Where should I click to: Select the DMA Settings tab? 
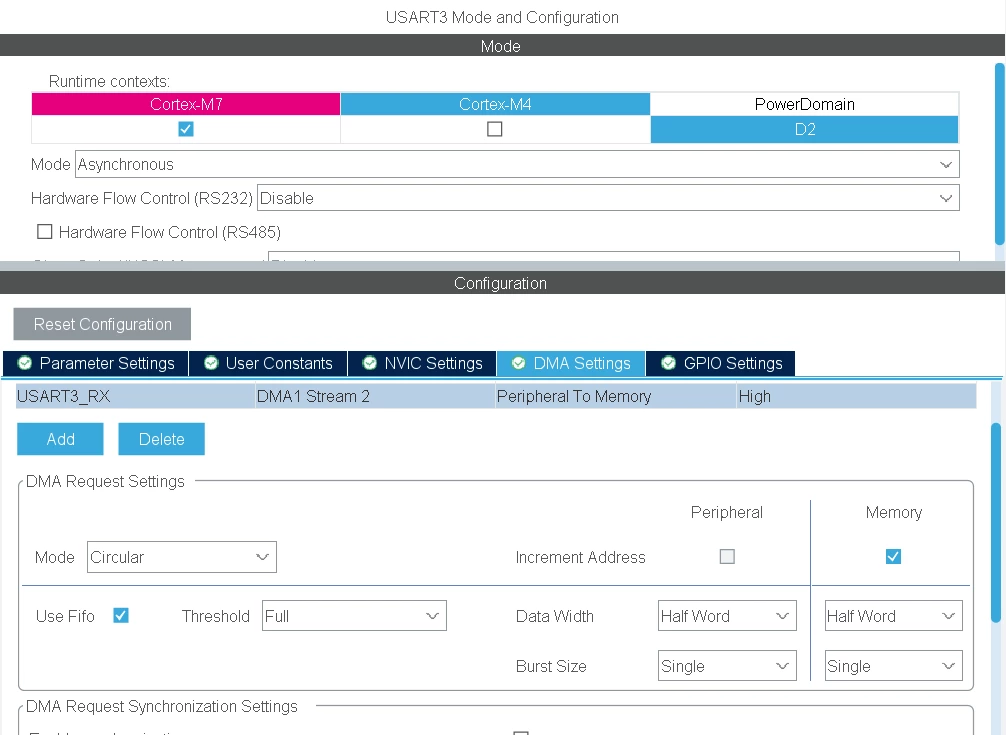click(x=571, y=363)
